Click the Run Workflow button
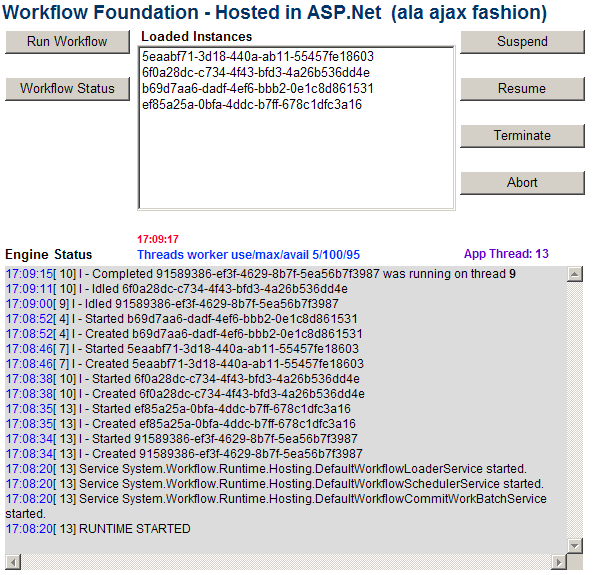 tap(67, 42)
